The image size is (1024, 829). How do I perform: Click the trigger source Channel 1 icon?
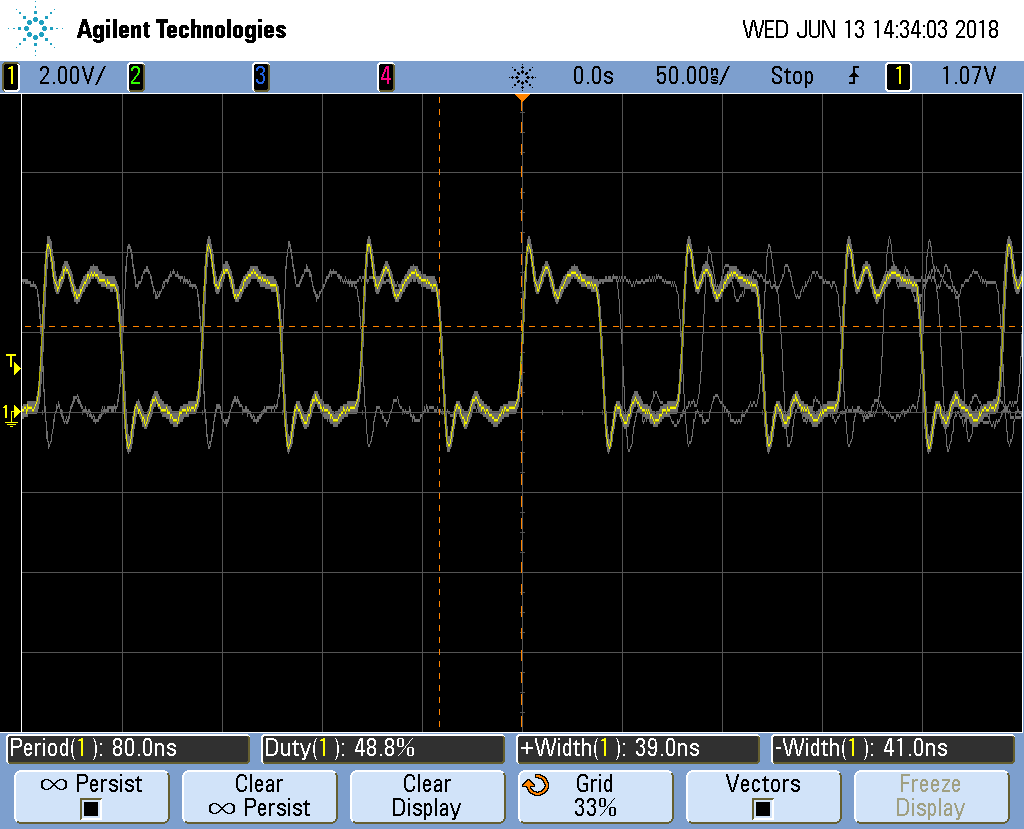(897, 76)
